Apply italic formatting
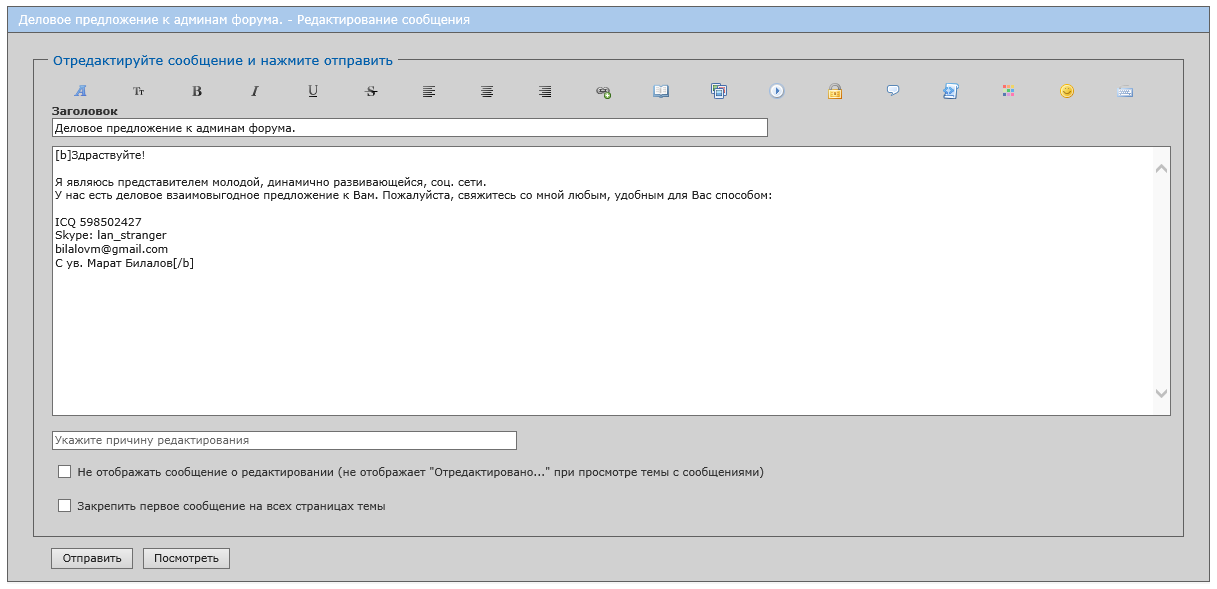Image resolution: width=1217 pixels, height=589 pixels. [x=255, y=91]
